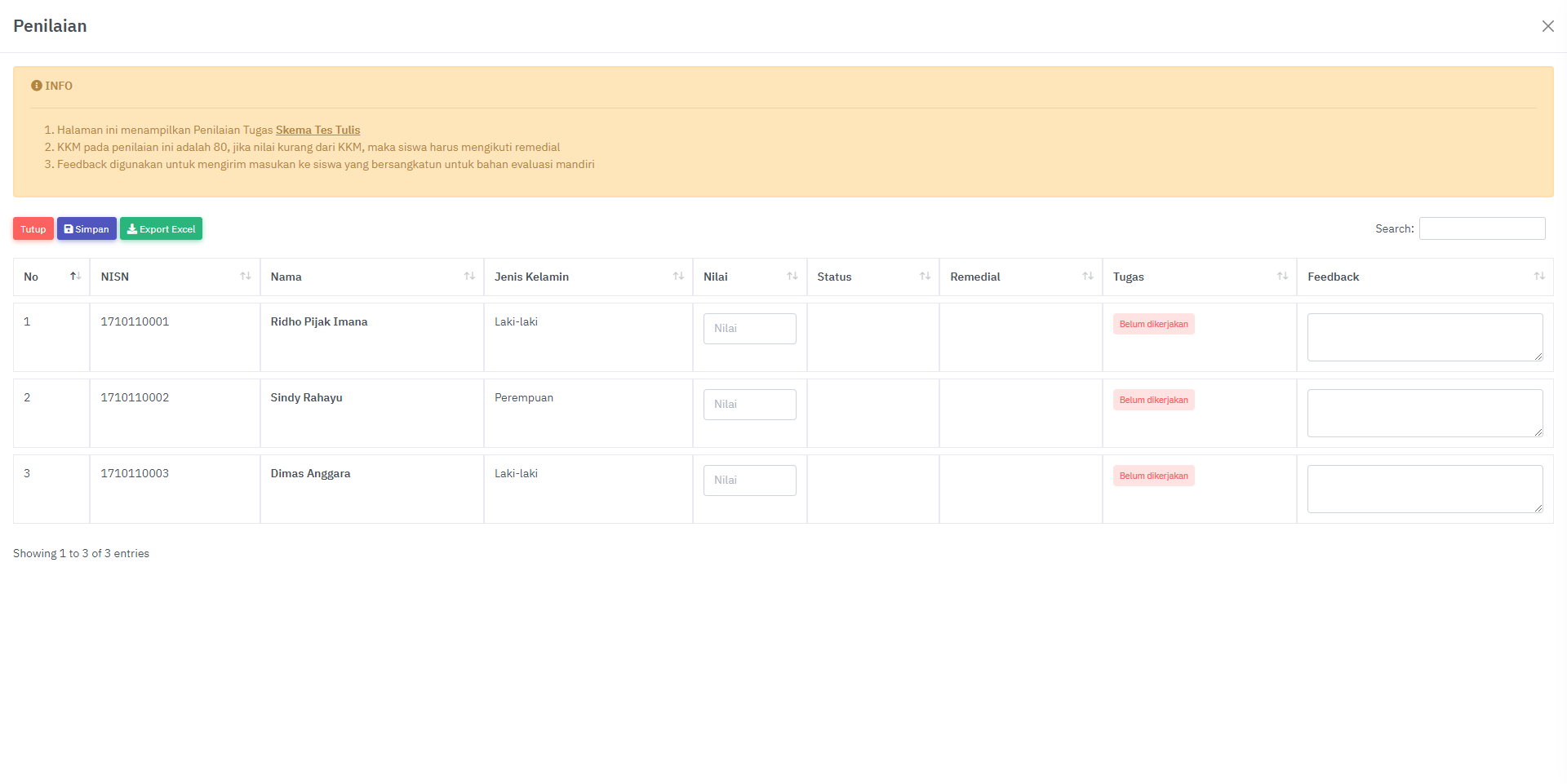Sort the Remedial column via its arrows

point(1088,277)
